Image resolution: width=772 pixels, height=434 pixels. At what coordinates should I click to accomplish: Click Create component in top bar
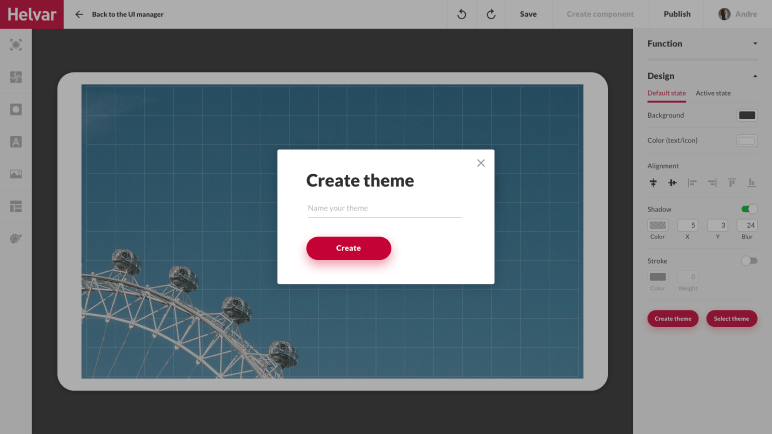coord(600,14)
